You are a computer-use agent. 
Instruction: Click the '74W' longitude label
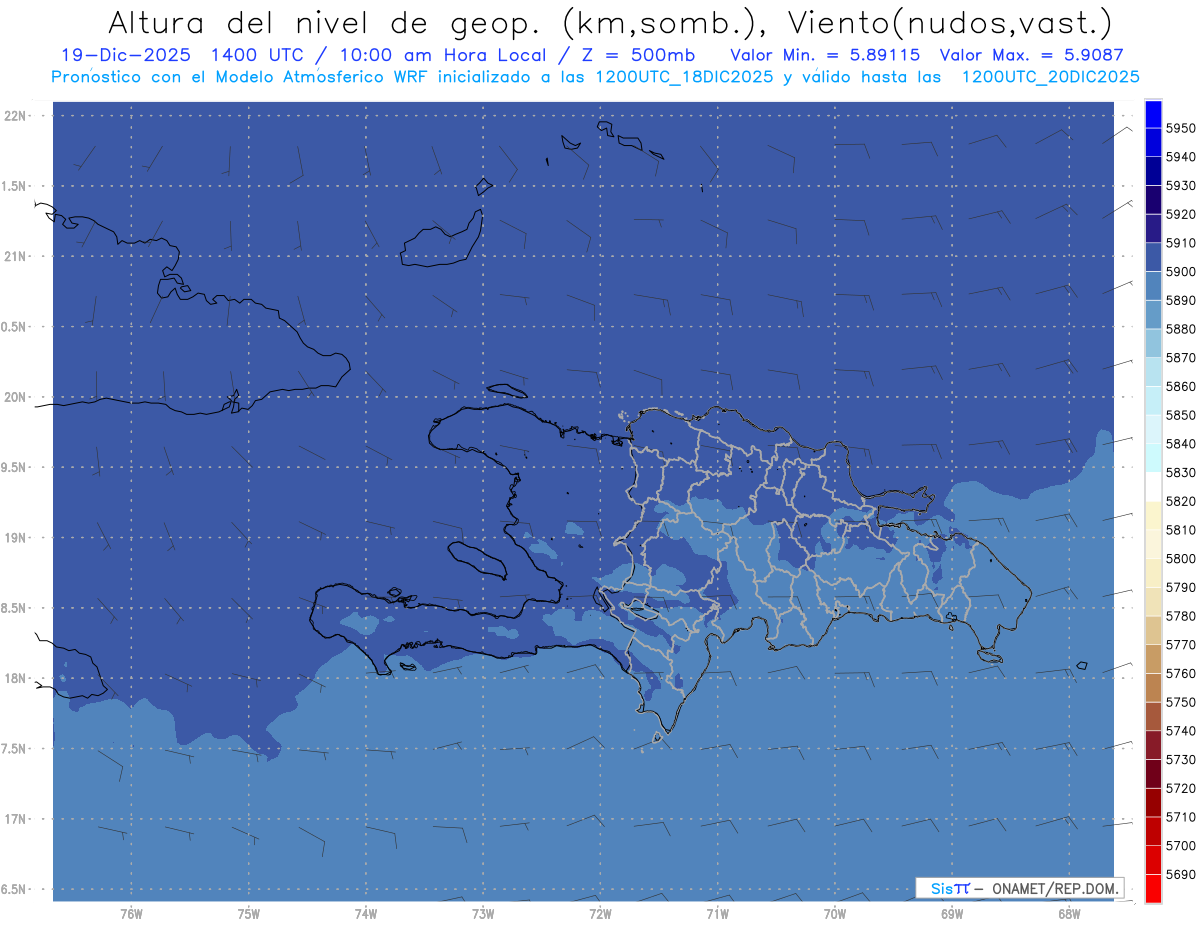click(365, 913)
